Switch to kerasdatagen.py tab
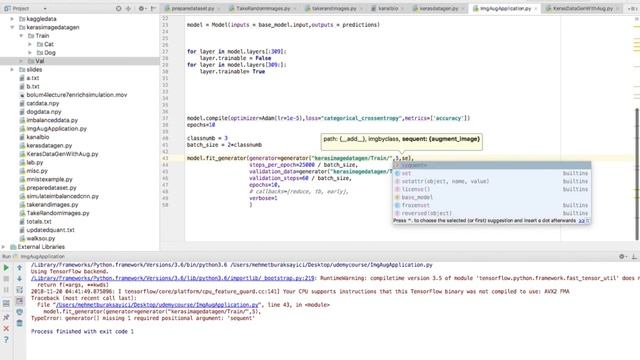 (438, 8)
